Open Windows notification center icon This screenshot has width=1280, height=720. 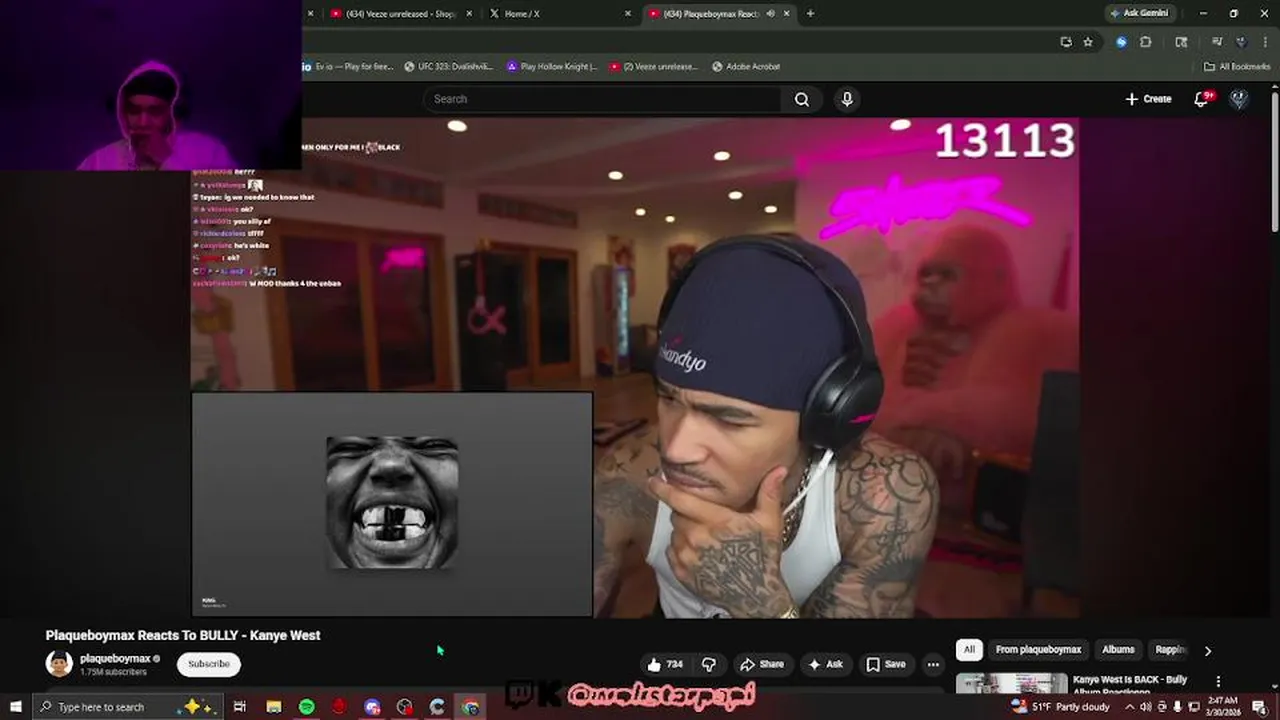(1259, 707)
